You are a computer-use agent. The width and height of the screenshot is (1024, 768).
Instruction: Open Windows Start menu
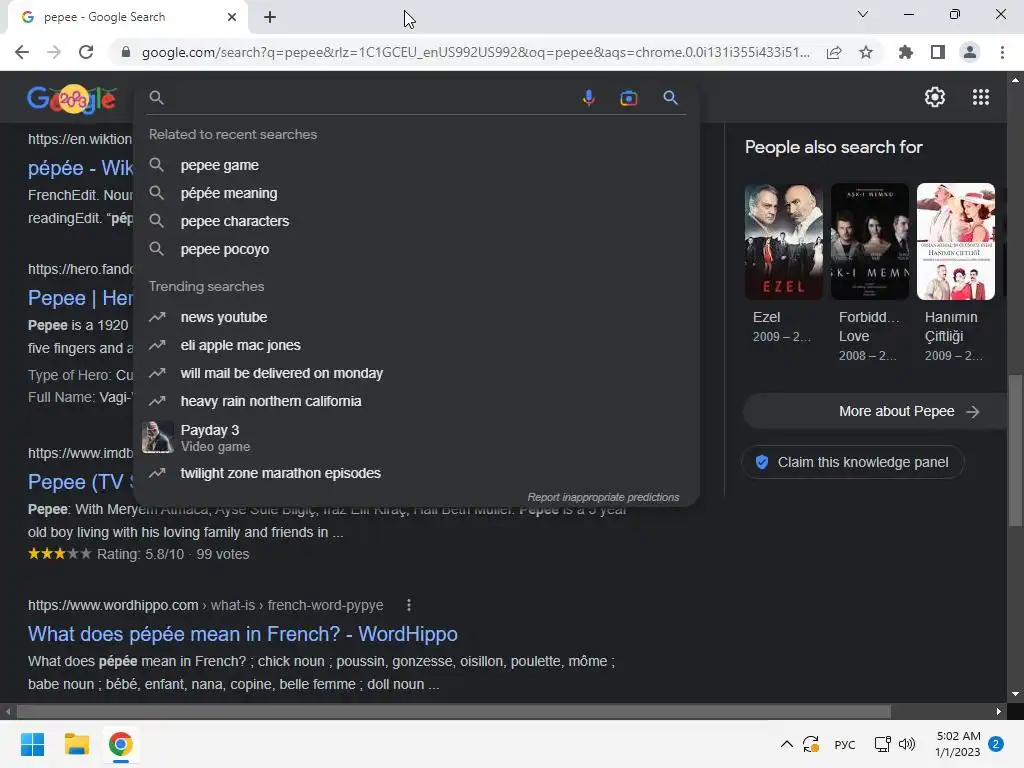(32, 744)
